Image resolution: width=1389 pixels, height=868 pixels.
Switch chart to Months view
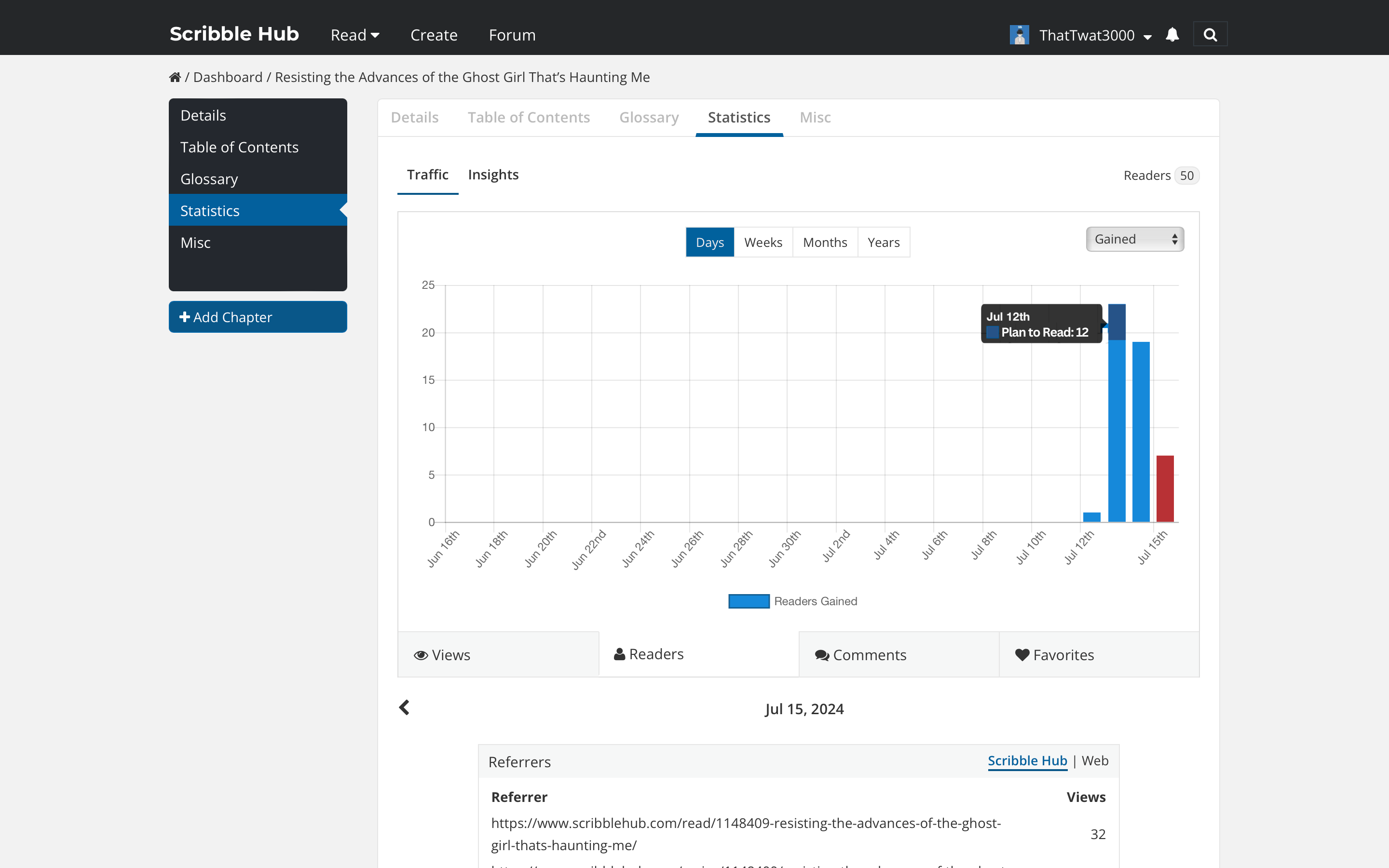click(x=825, y=242)
